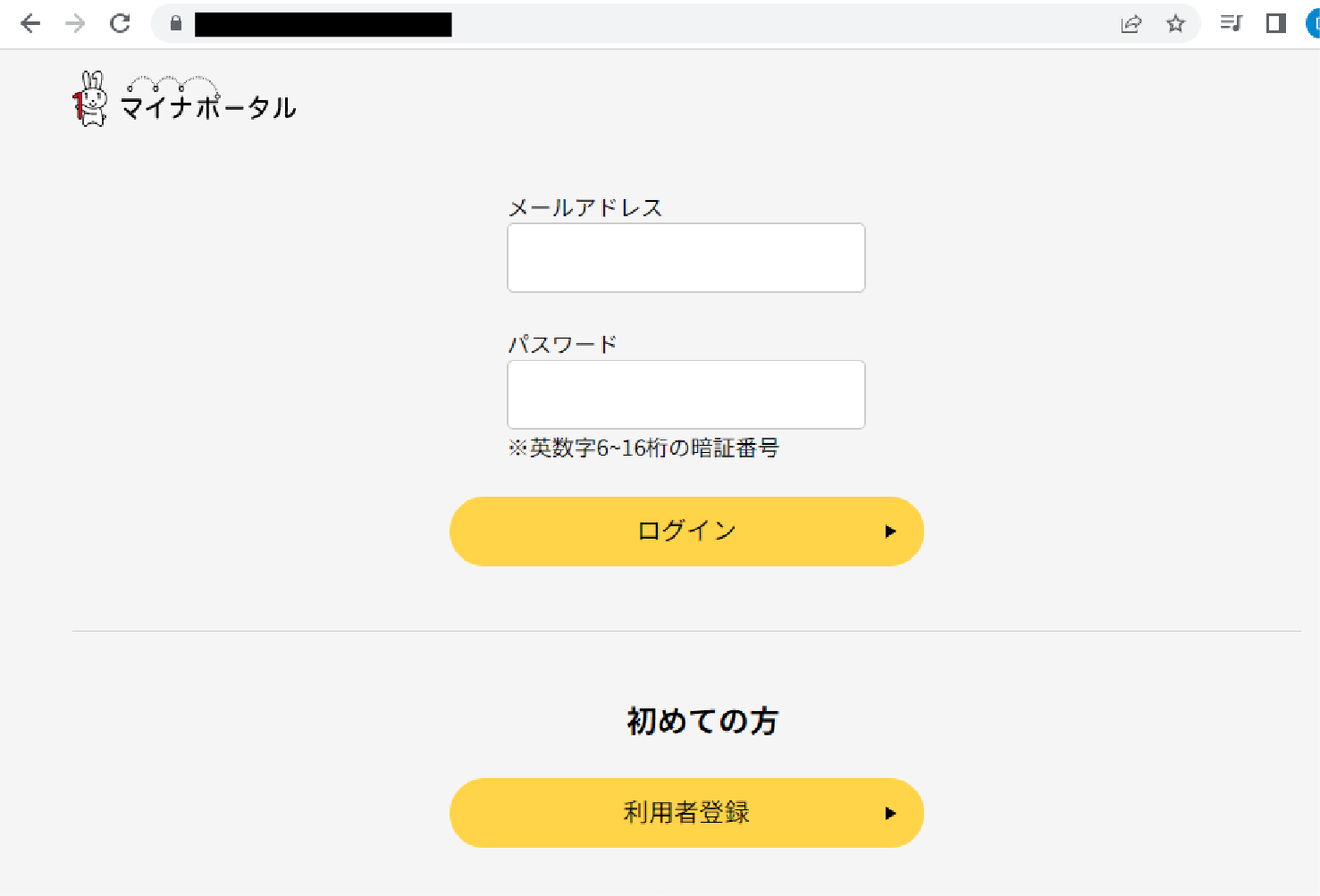Reload the page with the refresh icon
The image size is (1320, 896).
[120, 24]
